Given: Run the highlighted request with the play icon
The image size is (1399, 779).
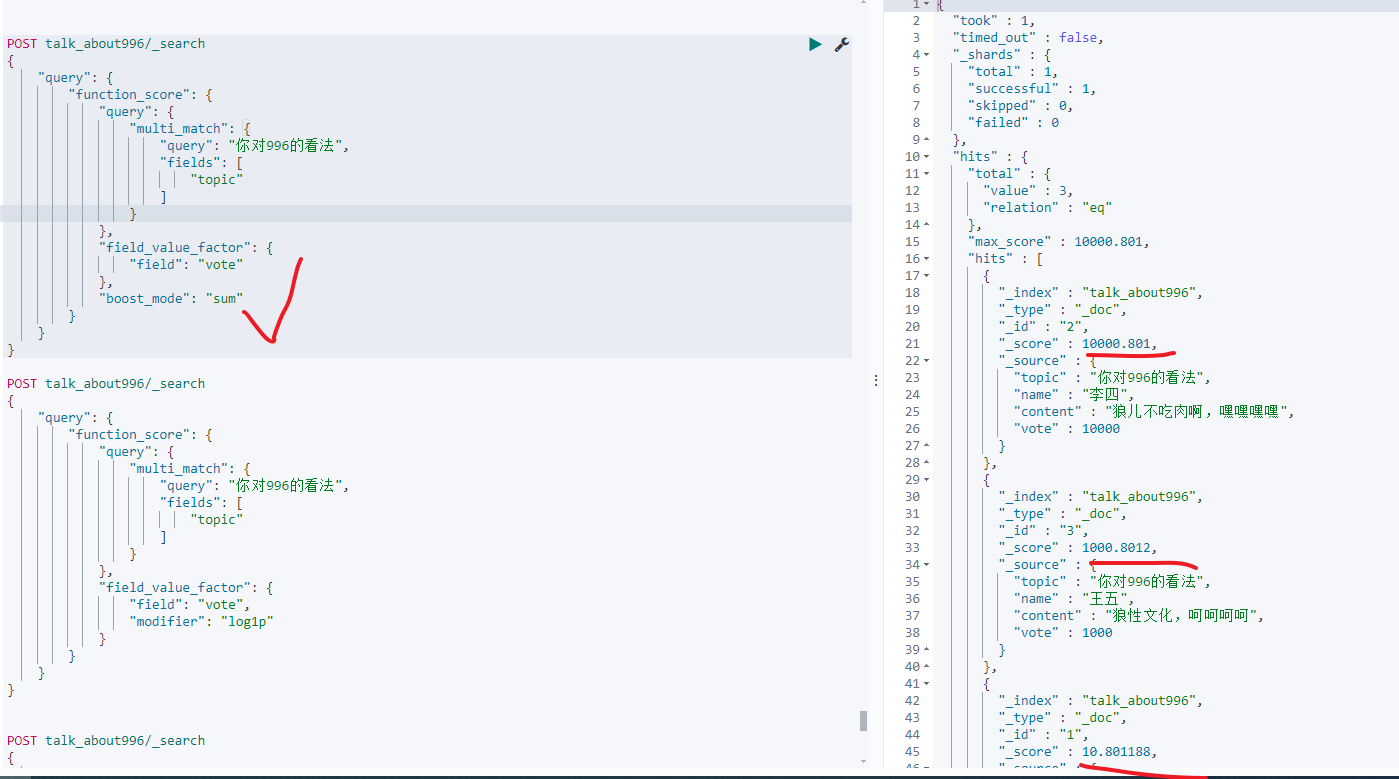Looking at the screenshot, I should click(815, 44).
